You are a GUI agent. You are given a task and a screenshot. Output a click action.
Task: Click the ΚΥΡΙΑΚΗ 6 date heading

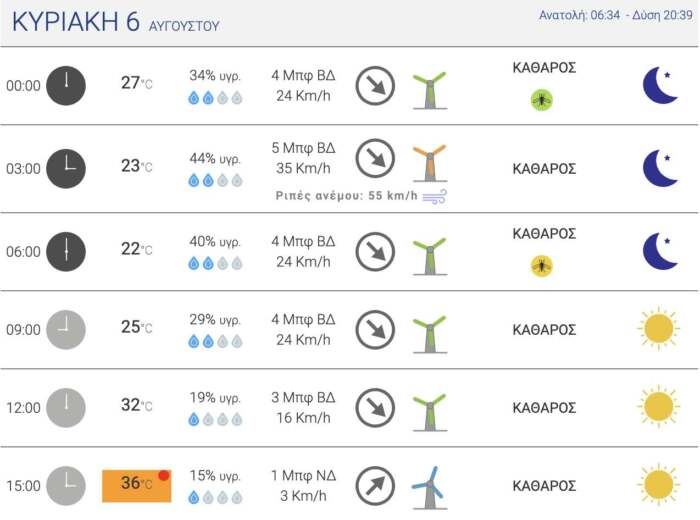point(76,24)
